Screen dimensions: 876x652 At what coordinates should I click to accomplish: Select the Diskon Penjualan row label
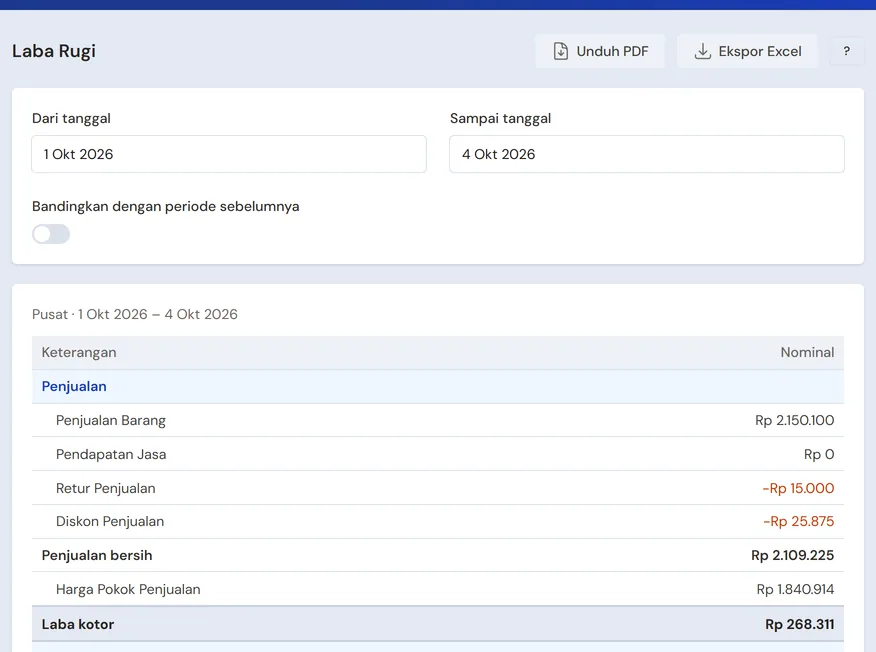coord(110,521)
